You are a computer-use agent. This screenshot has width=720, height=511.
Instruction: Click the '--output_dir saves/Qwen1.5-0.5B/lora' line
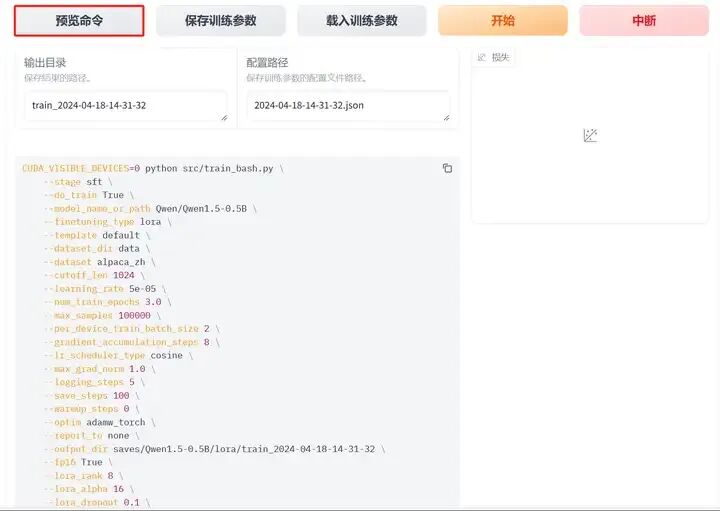tap(214, 449)
